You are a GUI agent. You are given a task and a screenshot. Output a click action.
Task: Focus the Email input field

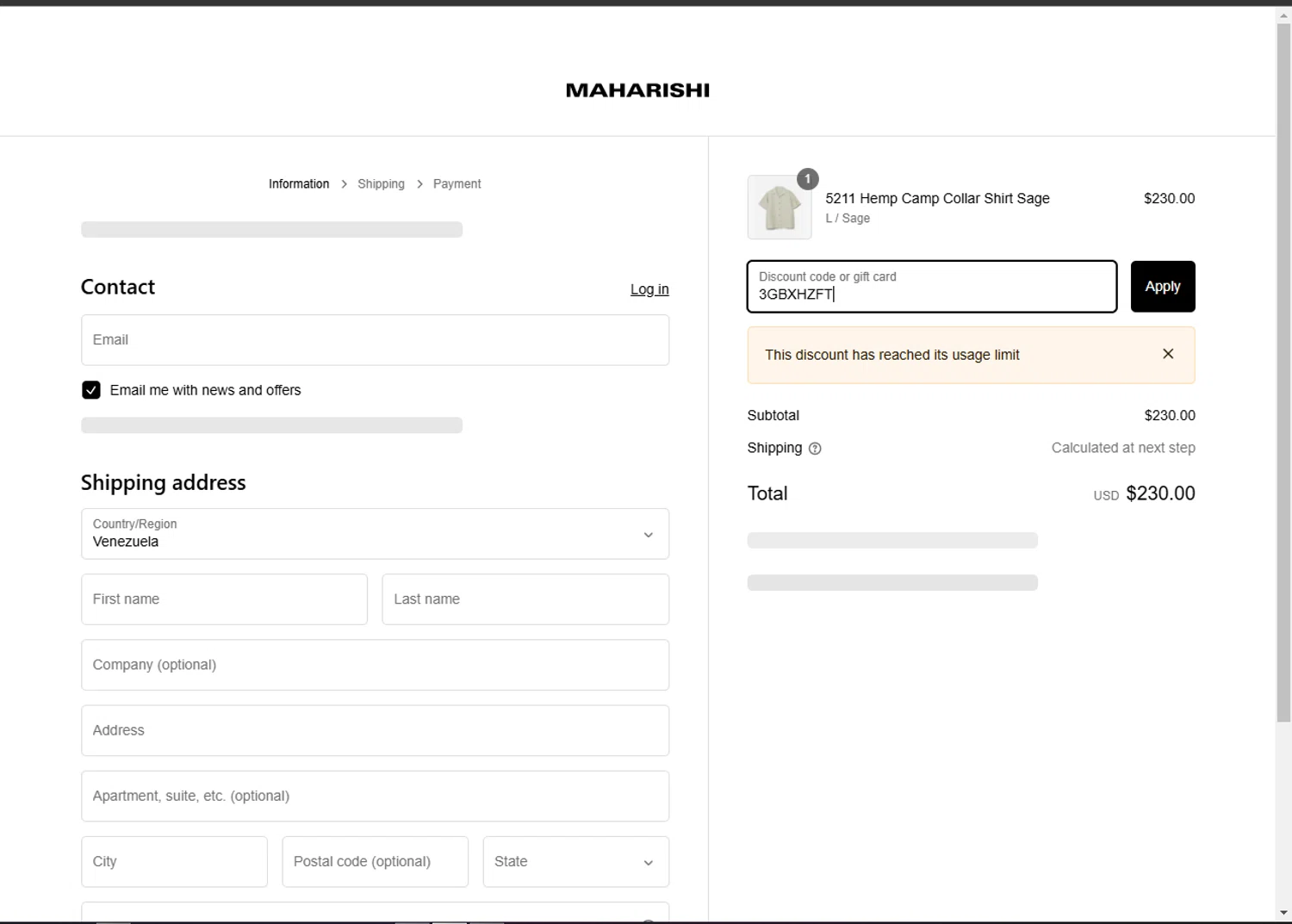pyautogui.click(x=375, y=340)
